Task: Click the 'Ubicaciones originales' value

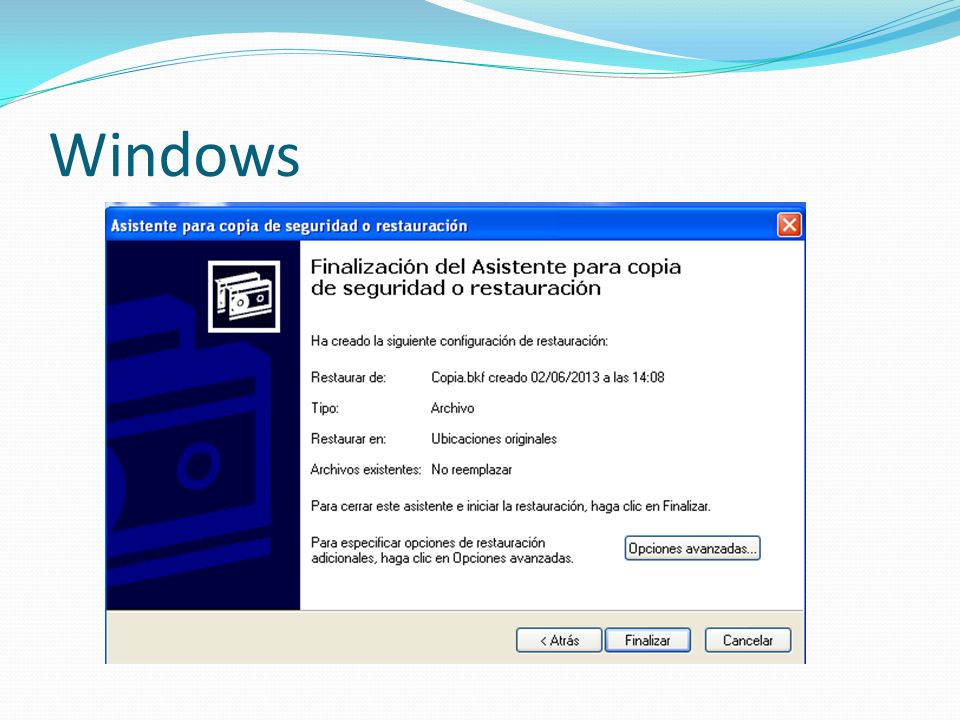Action: (x=493, y=439)
